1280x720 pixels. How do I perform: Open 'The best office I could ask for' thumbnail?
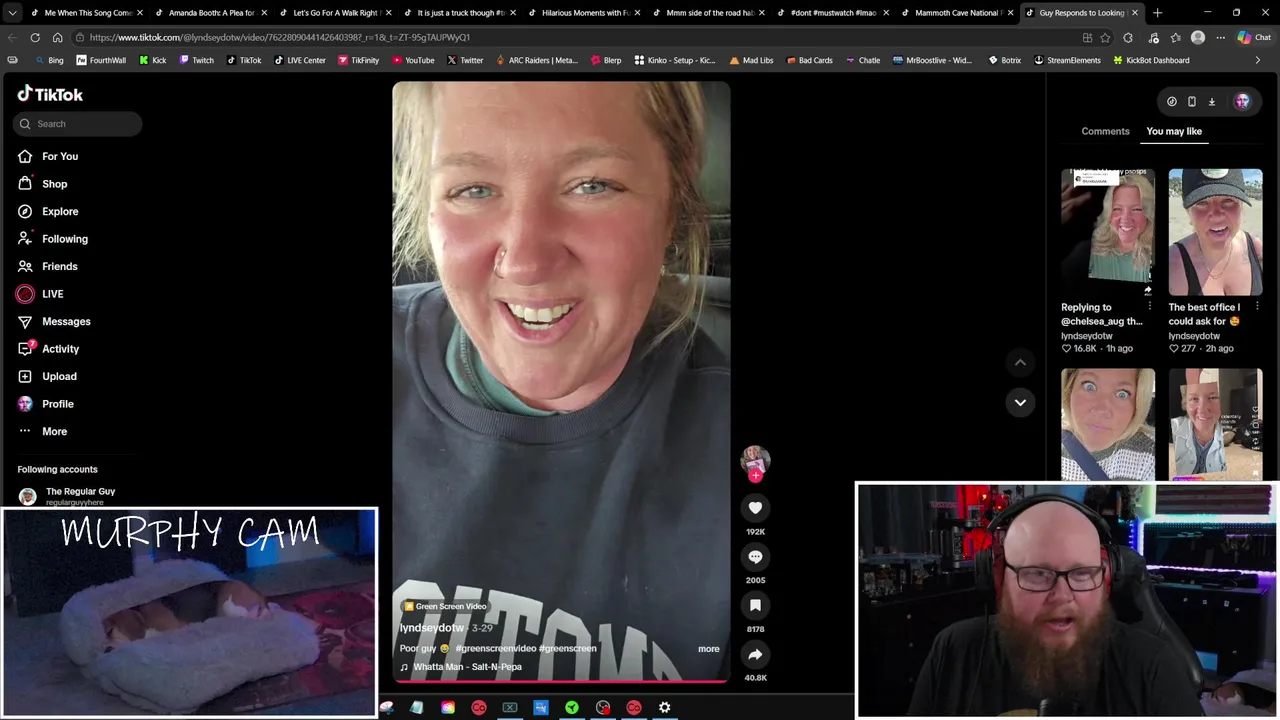coord(1215,232)
